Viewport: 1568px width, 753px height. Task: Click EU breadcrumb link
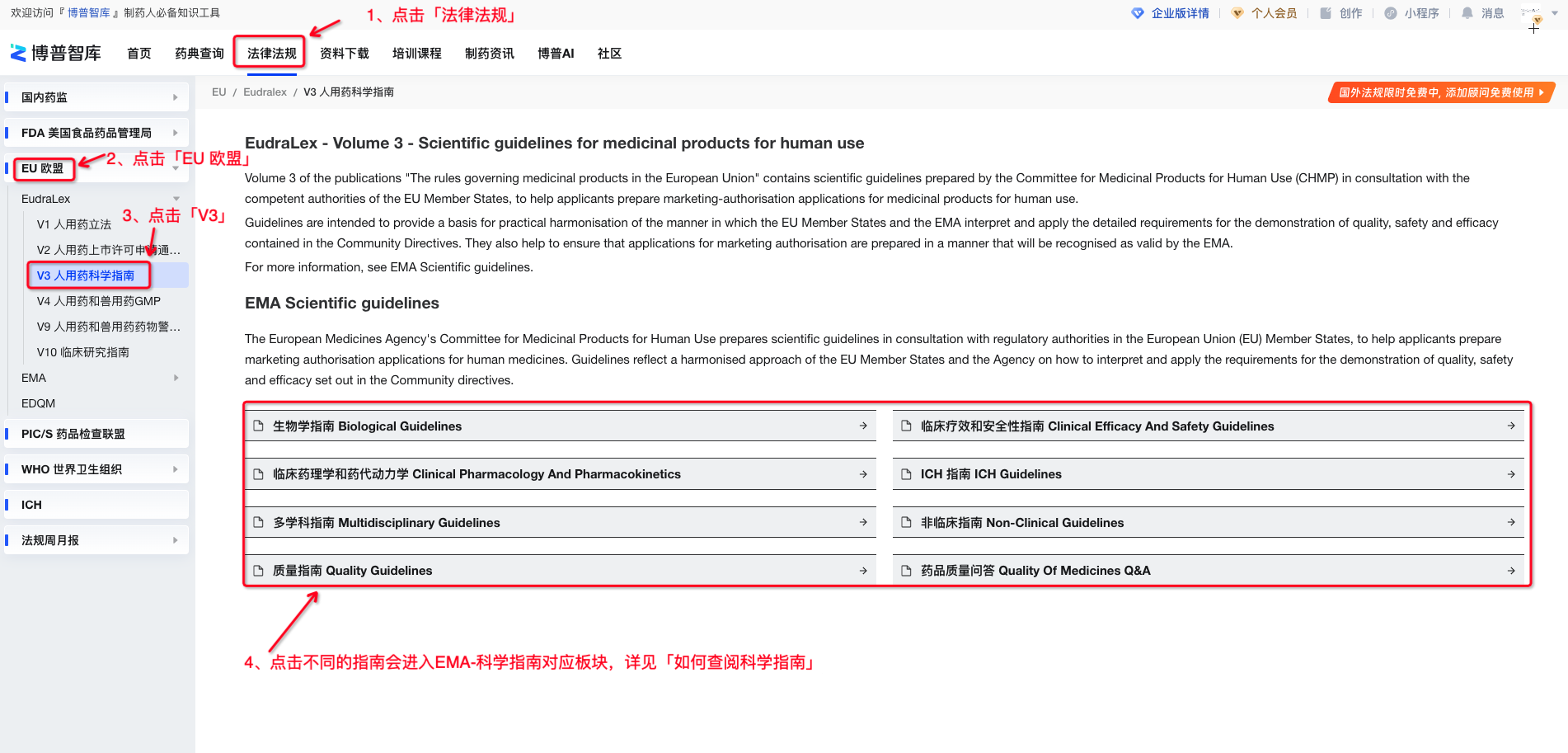tap(219, 92)
